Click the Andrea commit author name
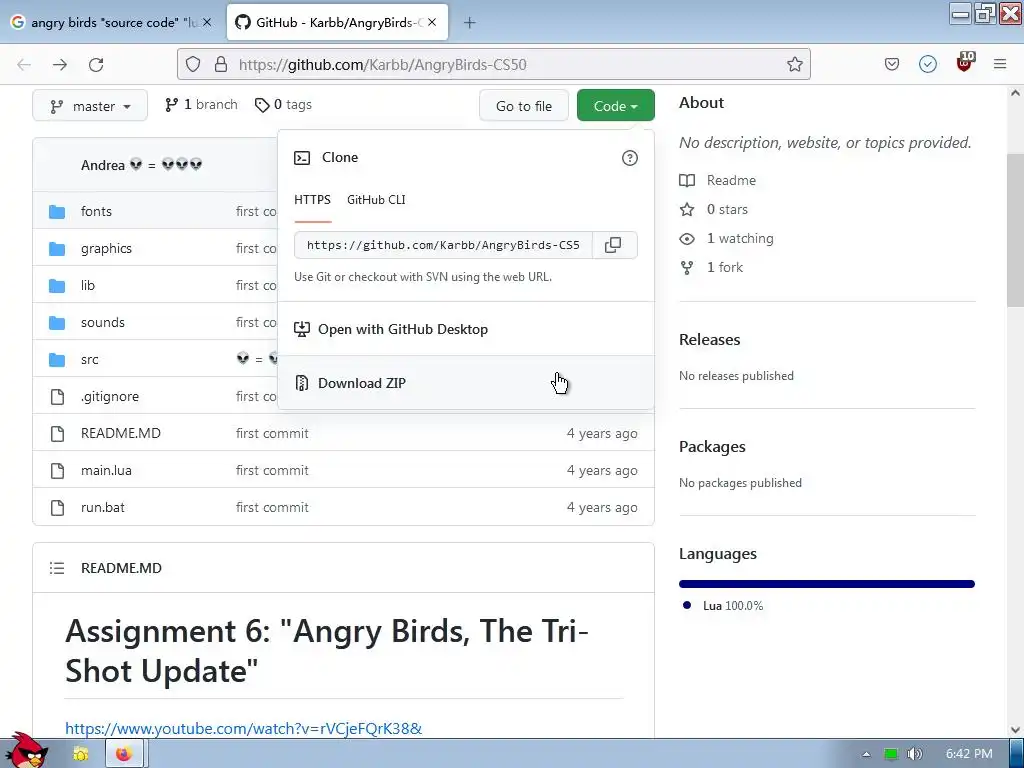This screenshot has width=1024, height=768. coord(103,165)
